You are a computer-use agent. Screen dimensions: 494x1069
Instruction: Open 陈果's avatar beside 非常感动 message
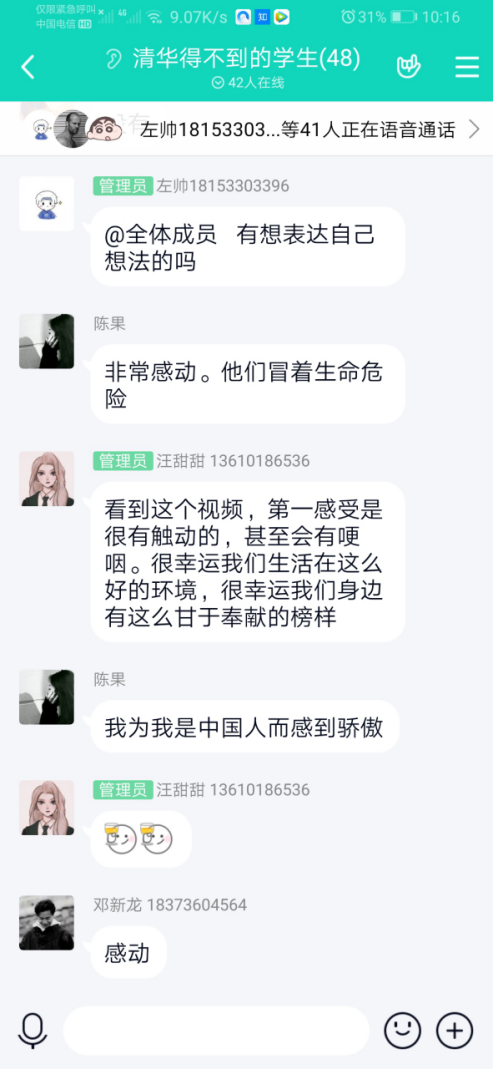[x=46, y=341]
